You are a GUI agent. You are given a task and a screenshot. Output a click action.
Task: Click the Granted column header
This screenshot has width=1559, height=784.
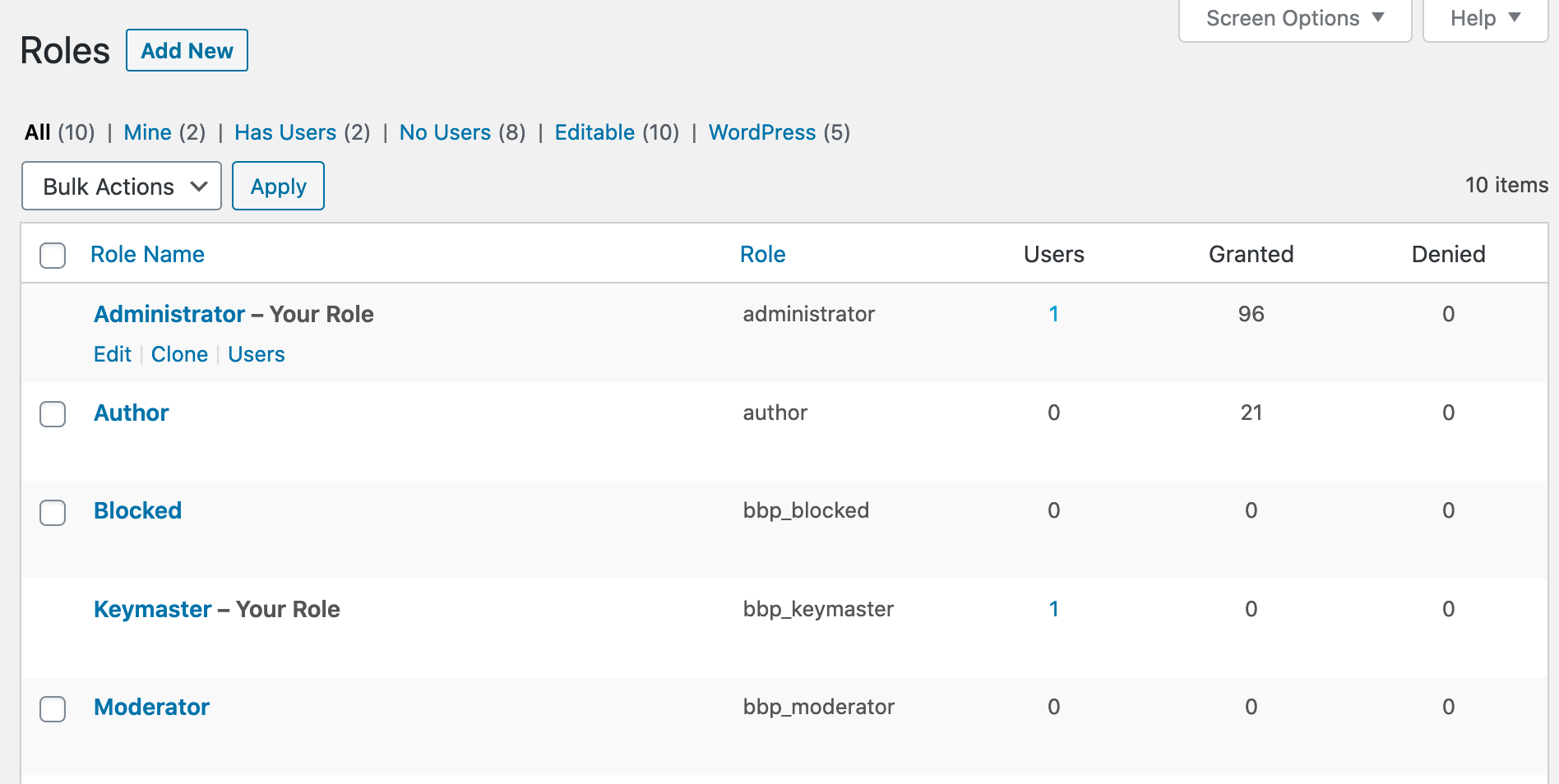tap(1251, 255)
